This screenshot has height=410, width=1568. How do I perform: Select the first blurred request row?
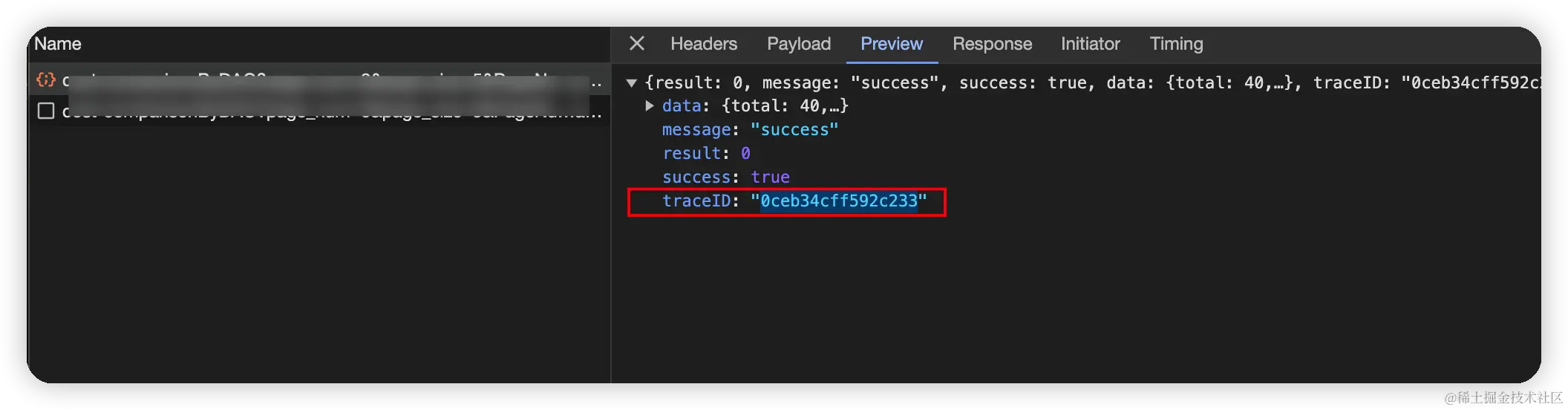319,79
